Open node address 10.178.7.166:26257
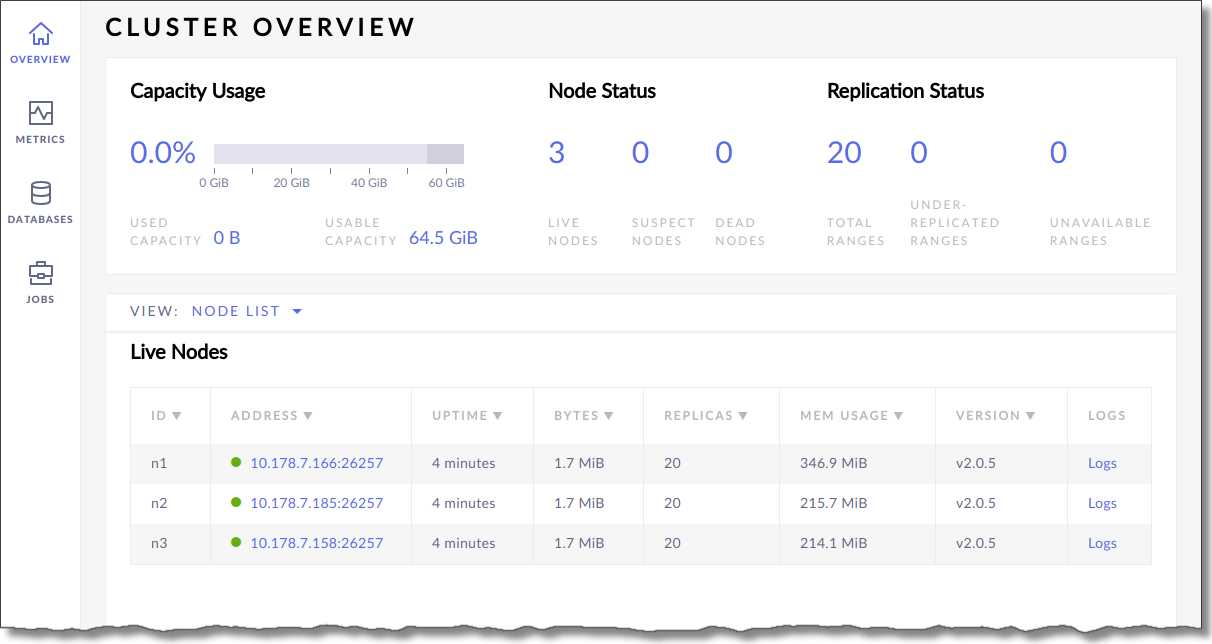The width and height of the screenshot is (1212, 644). [316, 463]
